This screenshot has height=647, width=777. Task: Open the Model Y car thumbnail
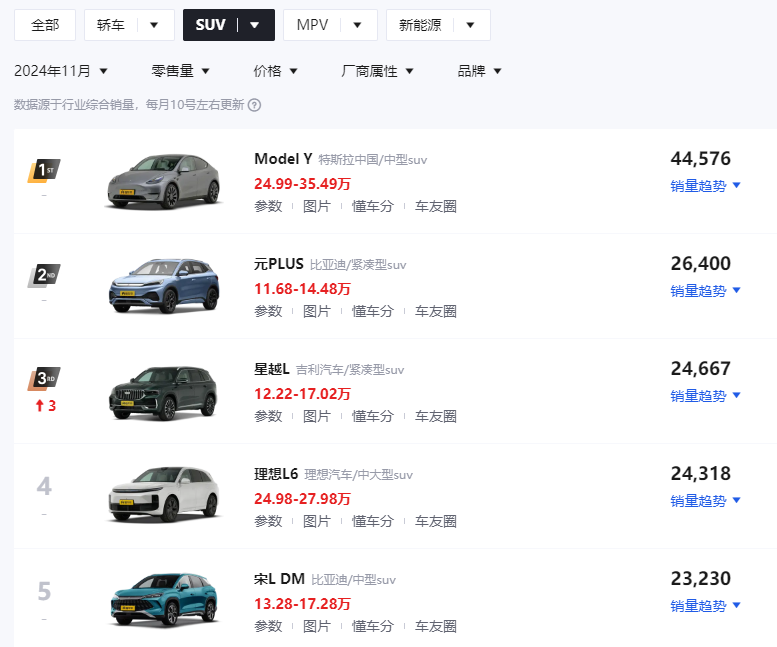[164, 182]
